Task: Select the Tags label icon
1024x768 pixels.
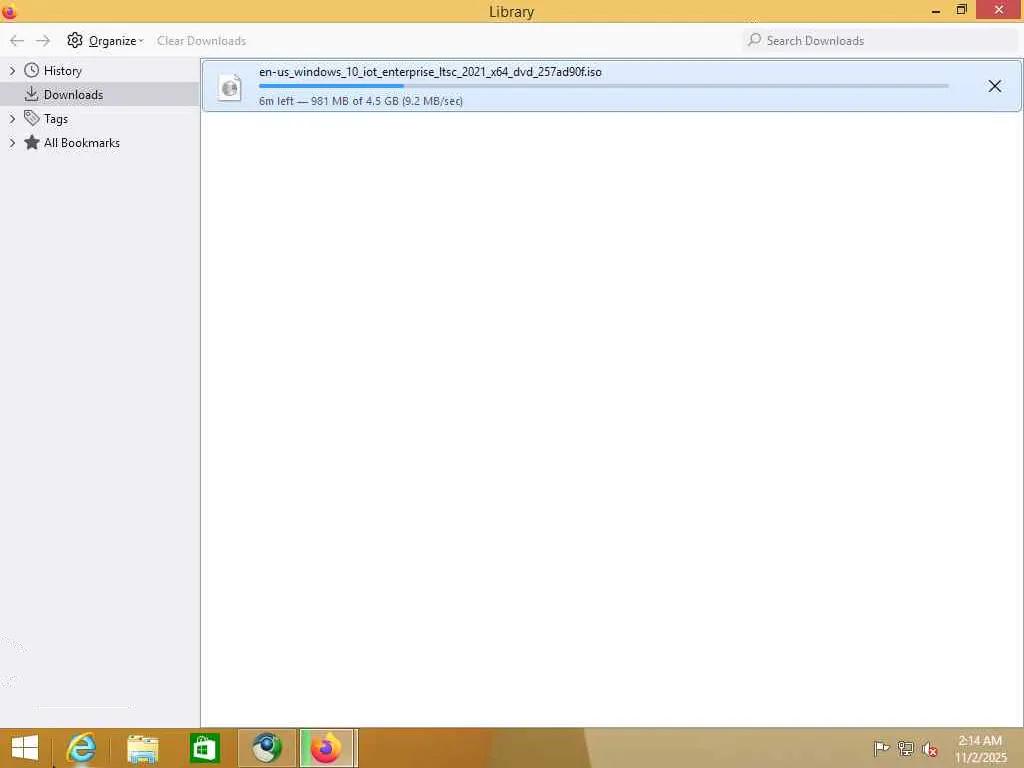Action: pyautogui.click(x=31, y=118)
